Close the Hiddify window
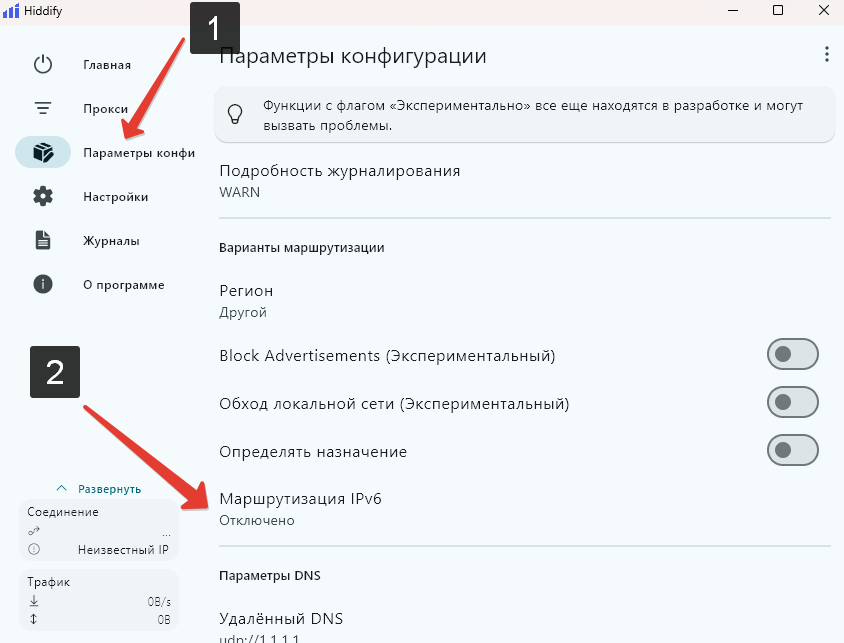 point(824,10)
